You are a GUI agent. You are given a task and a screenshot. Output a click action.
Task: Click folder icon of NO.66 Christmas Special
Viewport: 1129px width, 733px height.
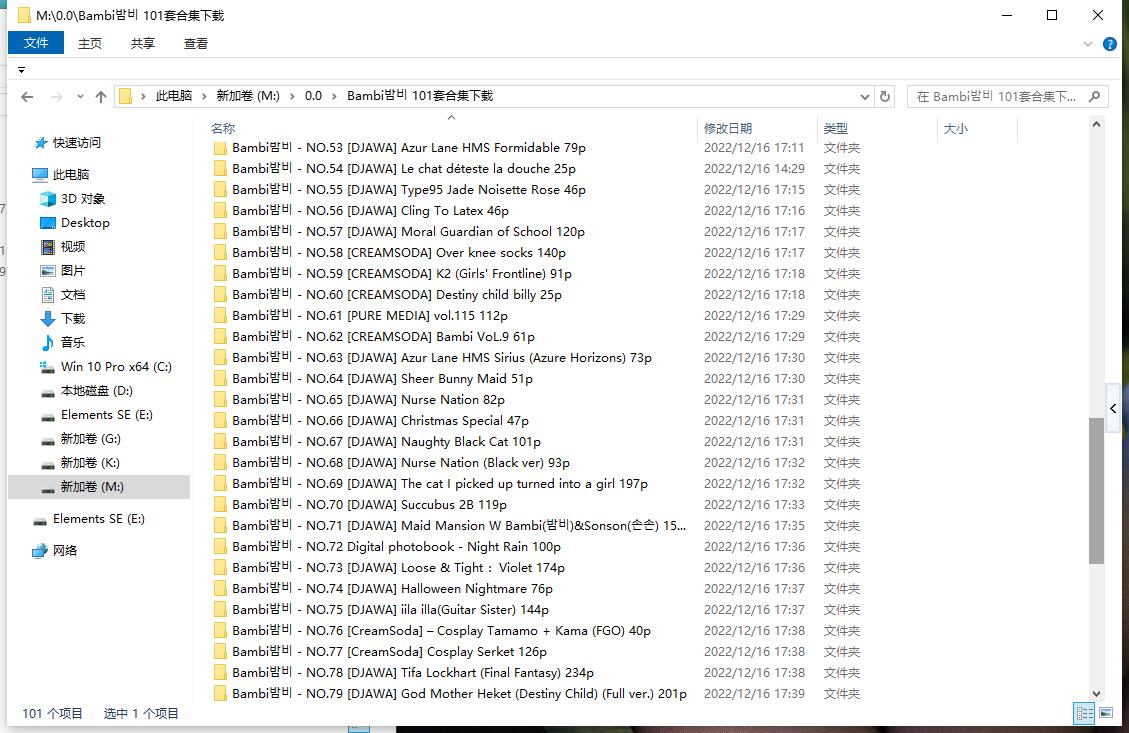click(x=220, y=421)
